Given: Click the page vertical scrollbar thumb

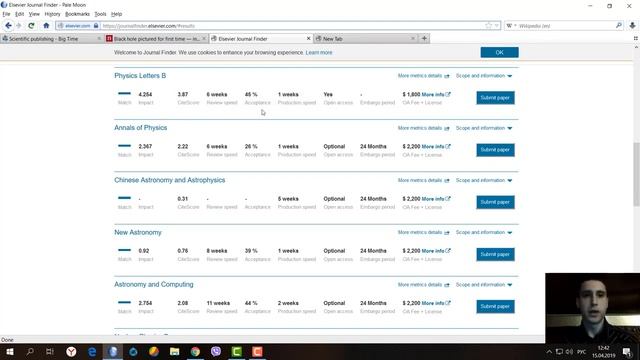Looking at the screenshot, I should click(636, 174).
